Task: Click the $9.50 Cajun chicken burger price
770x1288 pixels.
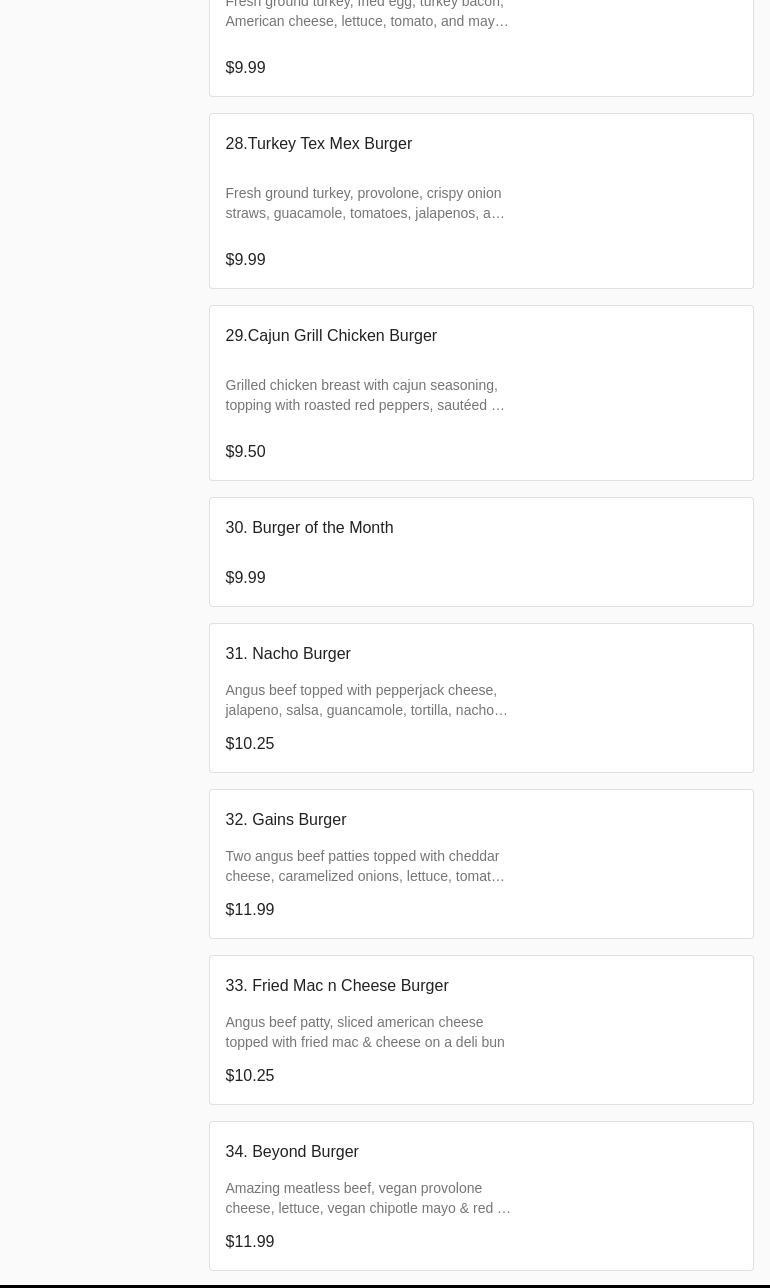Action: (245, 452)
